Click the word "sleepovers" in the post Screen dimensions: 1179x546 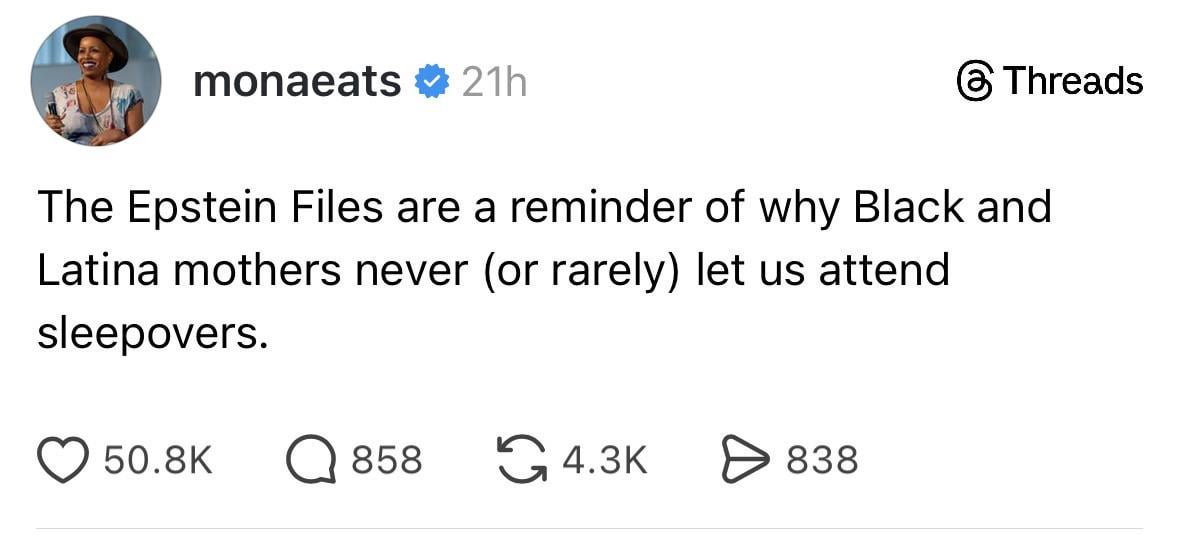tap(149, 334)
